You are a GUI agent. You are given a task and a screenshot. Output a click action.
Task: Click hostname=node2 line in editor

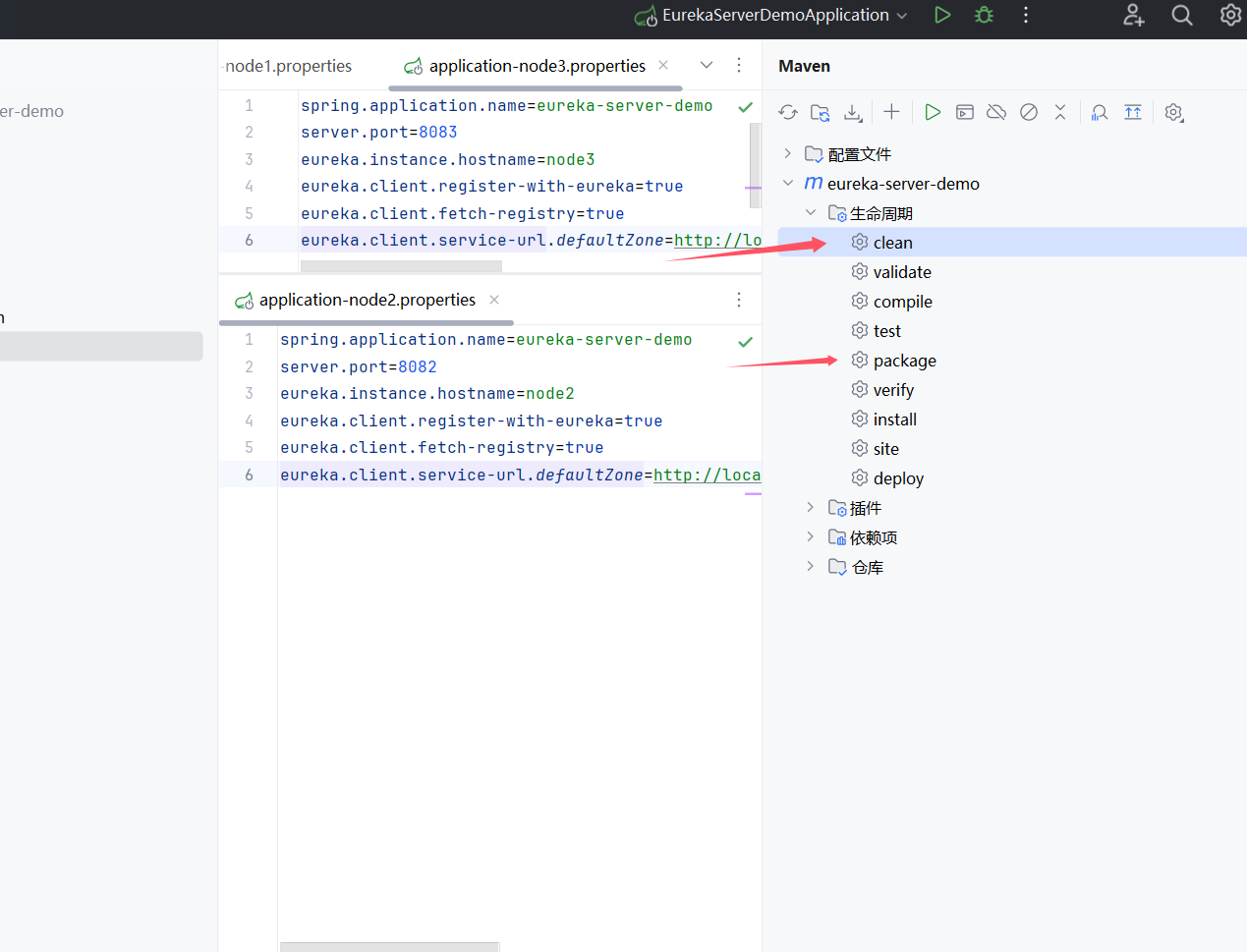pyautogui.click(x=427, y=393)
